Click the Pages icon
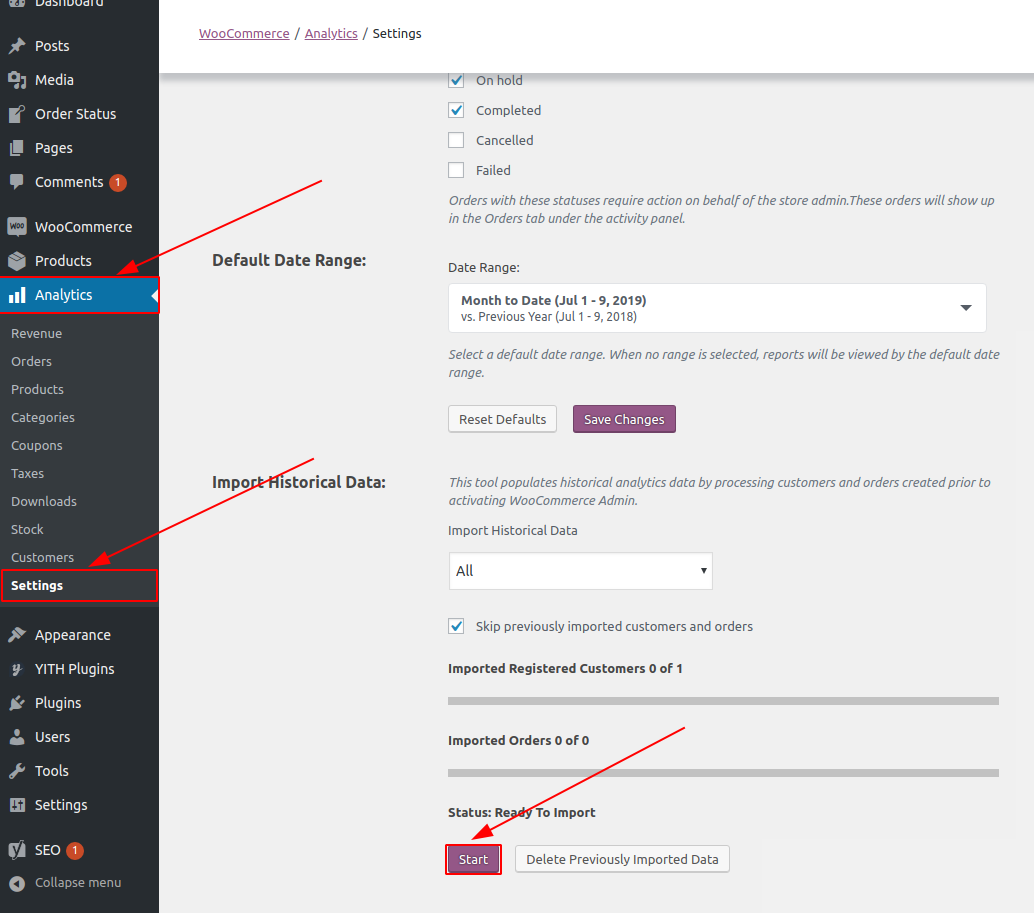The height and width of the screenshot is (913, 1034). [x=17, y=148]
